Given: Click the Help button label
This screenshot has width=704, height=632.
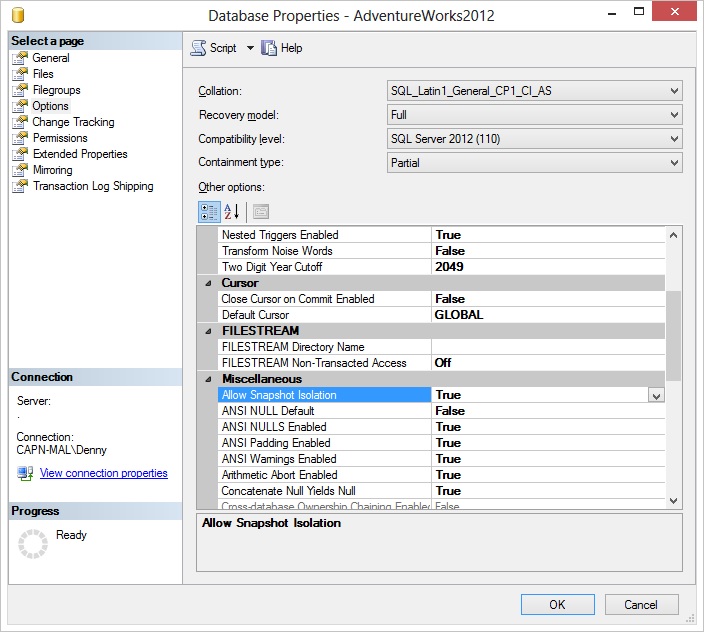Looking at the screenshot, I should pyautogui.click(x=291, y=48).
